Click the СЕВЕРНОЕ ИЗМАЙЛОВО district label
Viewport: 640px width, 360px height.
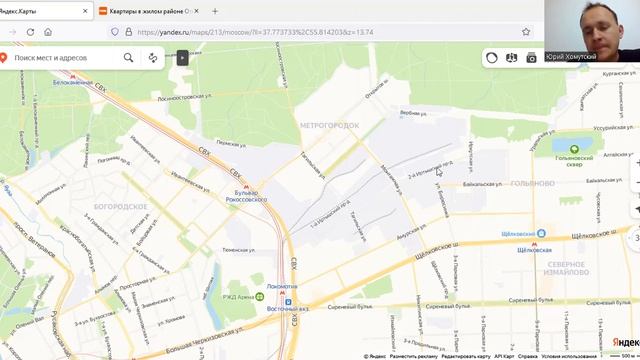(566, 268)
